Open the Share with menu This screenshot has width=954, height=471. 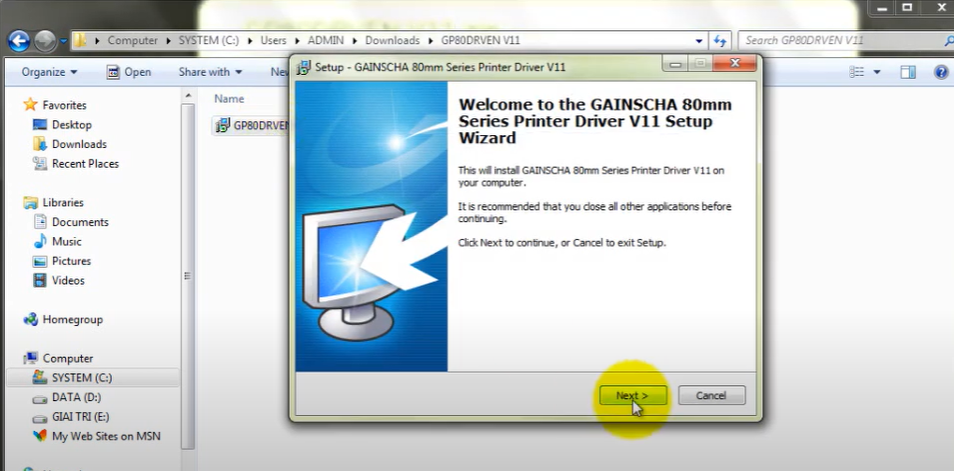210,72
